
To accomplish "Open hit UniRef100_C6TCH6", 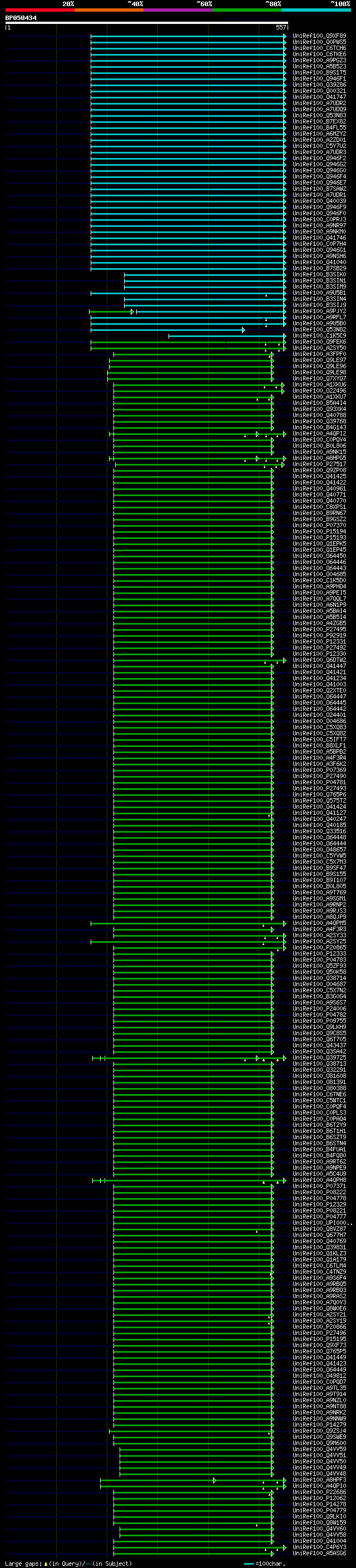I will tap(319, 48).
